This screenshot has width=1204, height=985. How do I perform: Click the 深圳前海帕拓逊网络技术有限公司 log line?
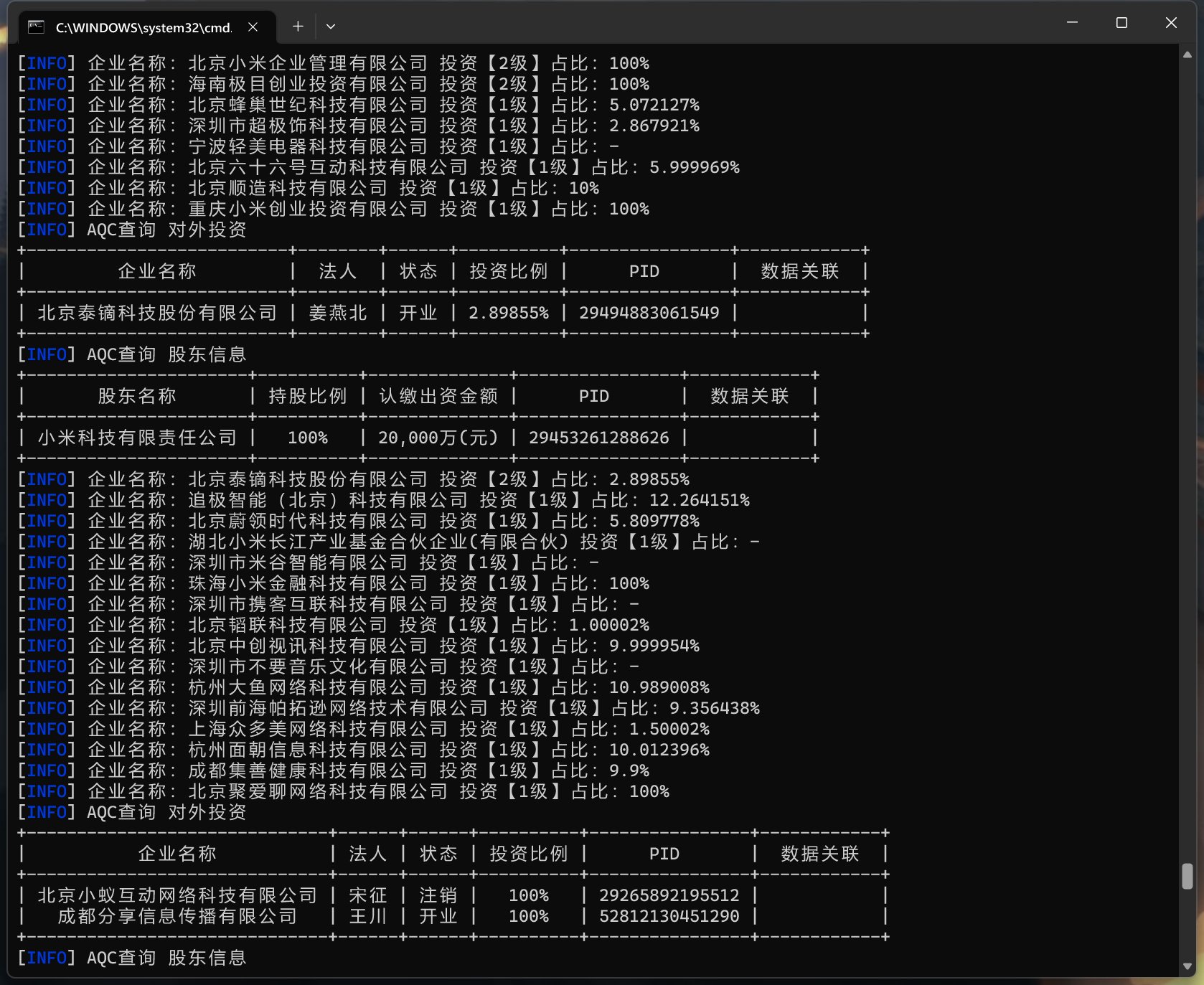[x=388, y=708]
